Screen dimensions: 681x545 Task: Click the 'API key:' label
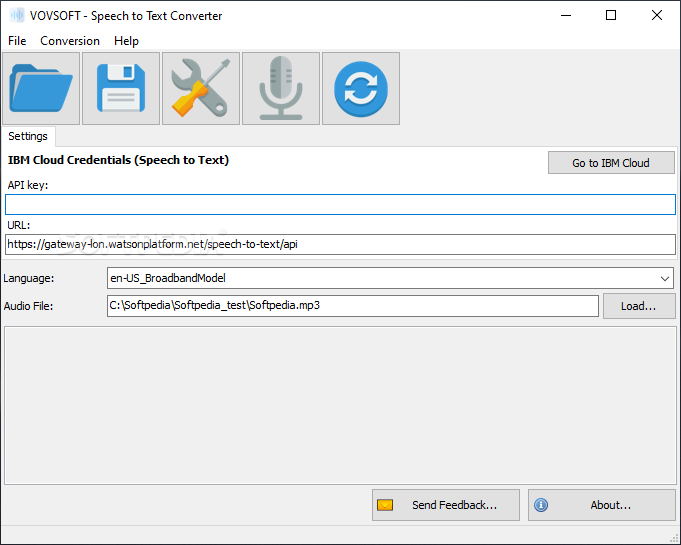pos(28,185)
